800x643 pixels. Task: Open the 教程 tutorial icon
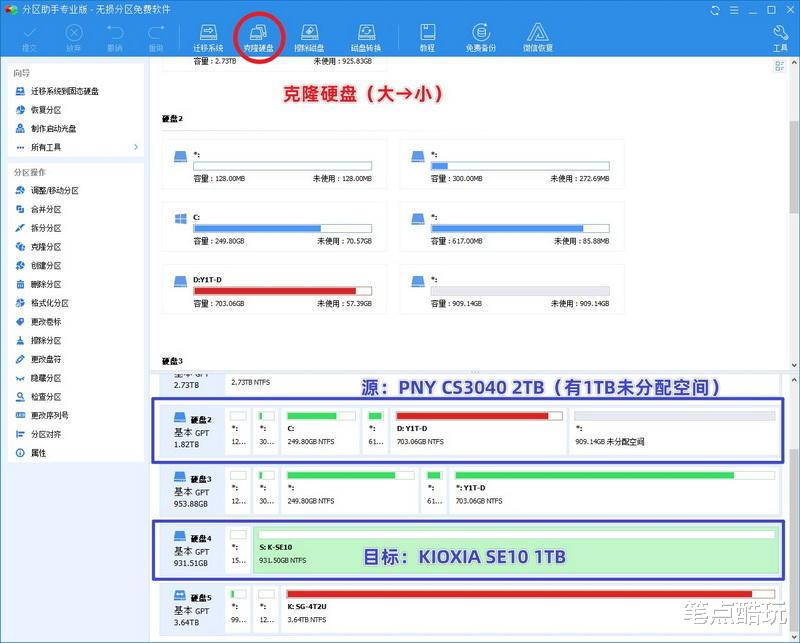pyautogui.click(x=428, y=35)
